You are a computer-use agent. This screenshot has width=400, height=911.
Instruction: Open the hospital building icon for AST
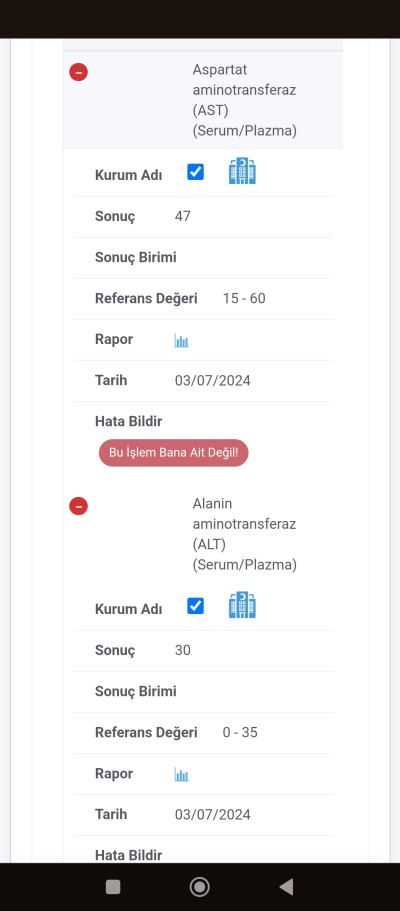[242, 171]
